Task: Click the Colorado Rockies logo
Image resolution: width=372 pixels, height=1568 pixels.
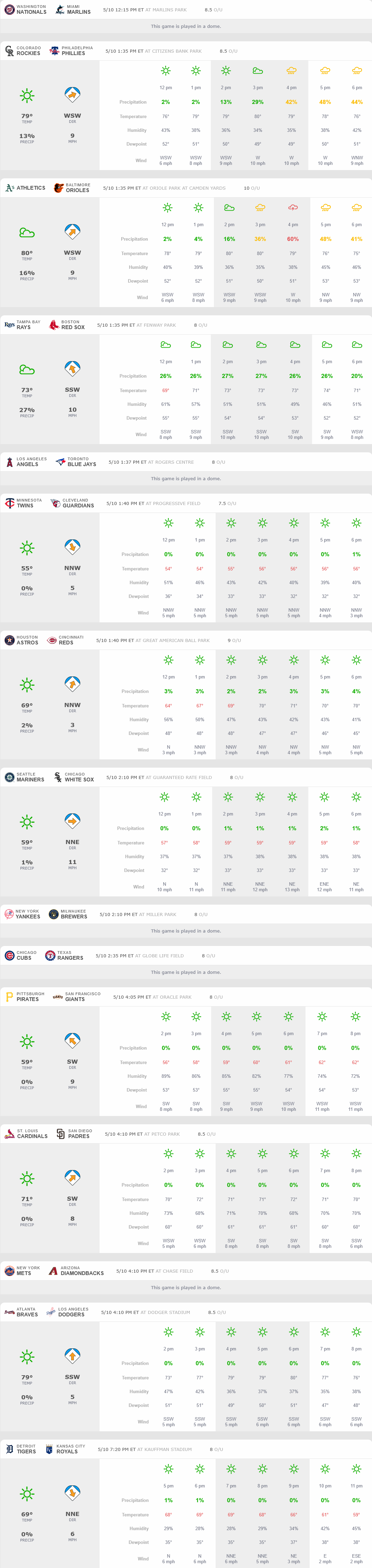Action: coord(9,51)
